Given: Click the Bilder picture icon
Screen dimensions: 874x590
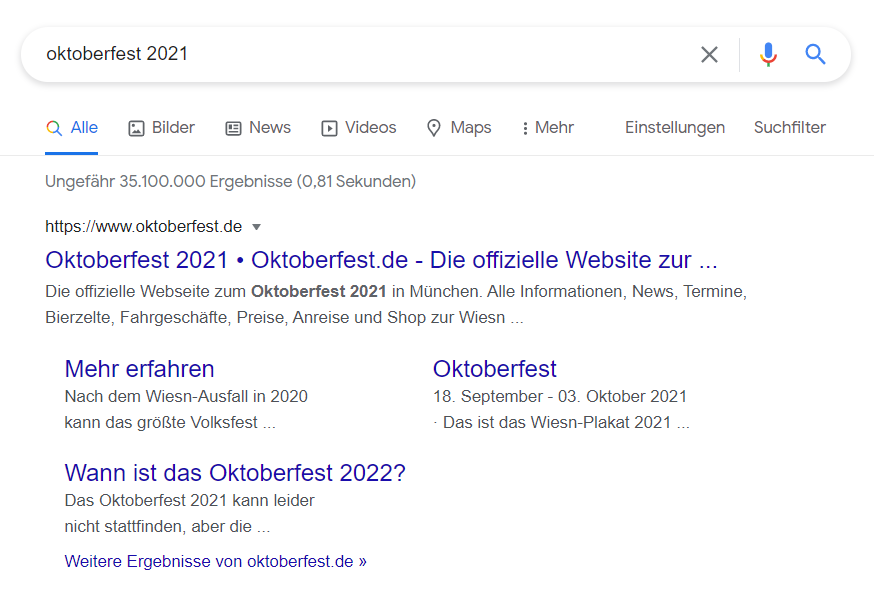Looking at the screenshot, I should (x=137, y=128).
